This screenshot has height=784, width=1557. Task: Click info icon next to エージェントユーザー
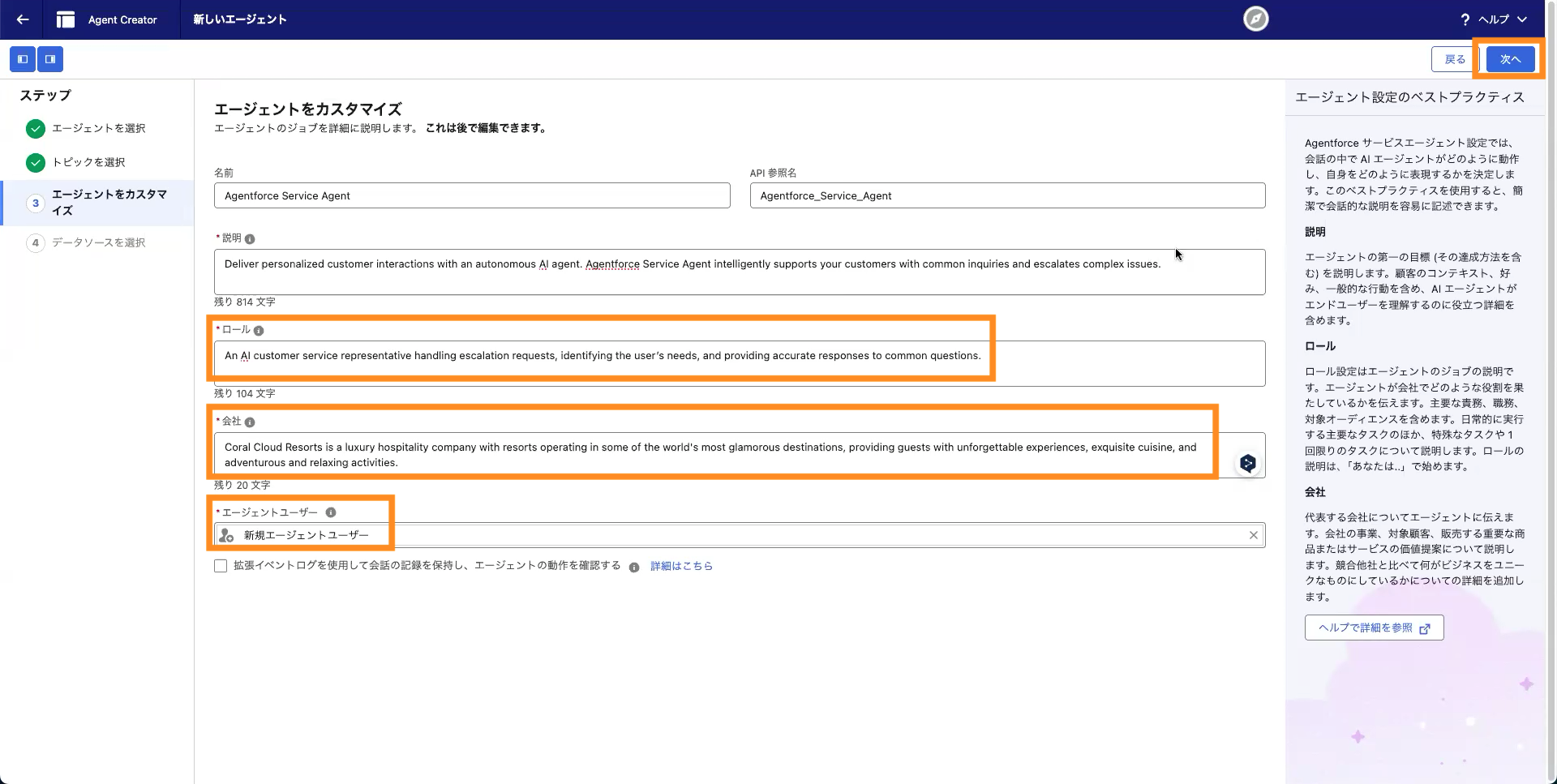pos(331,512)
